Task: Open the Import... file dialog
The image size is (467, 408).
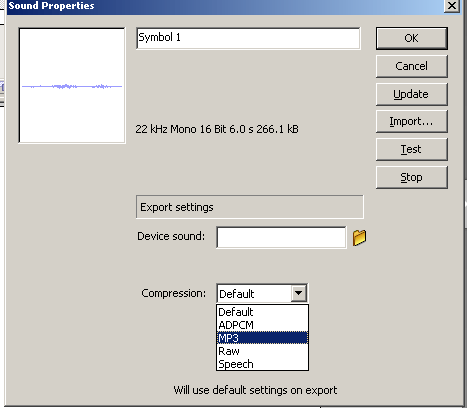Action: coord(412,121)
